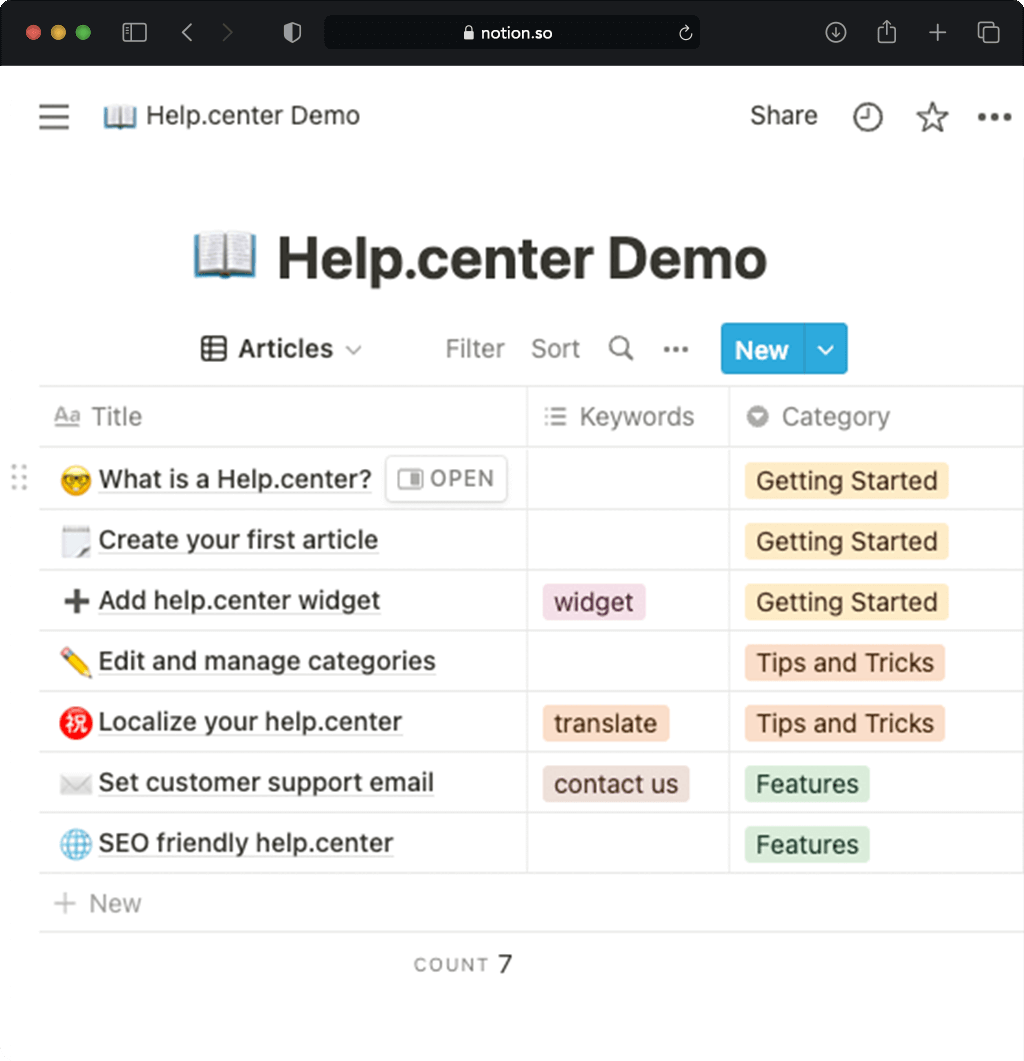Click Safari privacy shield icon
Image resolution: width=1024 pixels, height=1061 pixels.
[292, 33]
